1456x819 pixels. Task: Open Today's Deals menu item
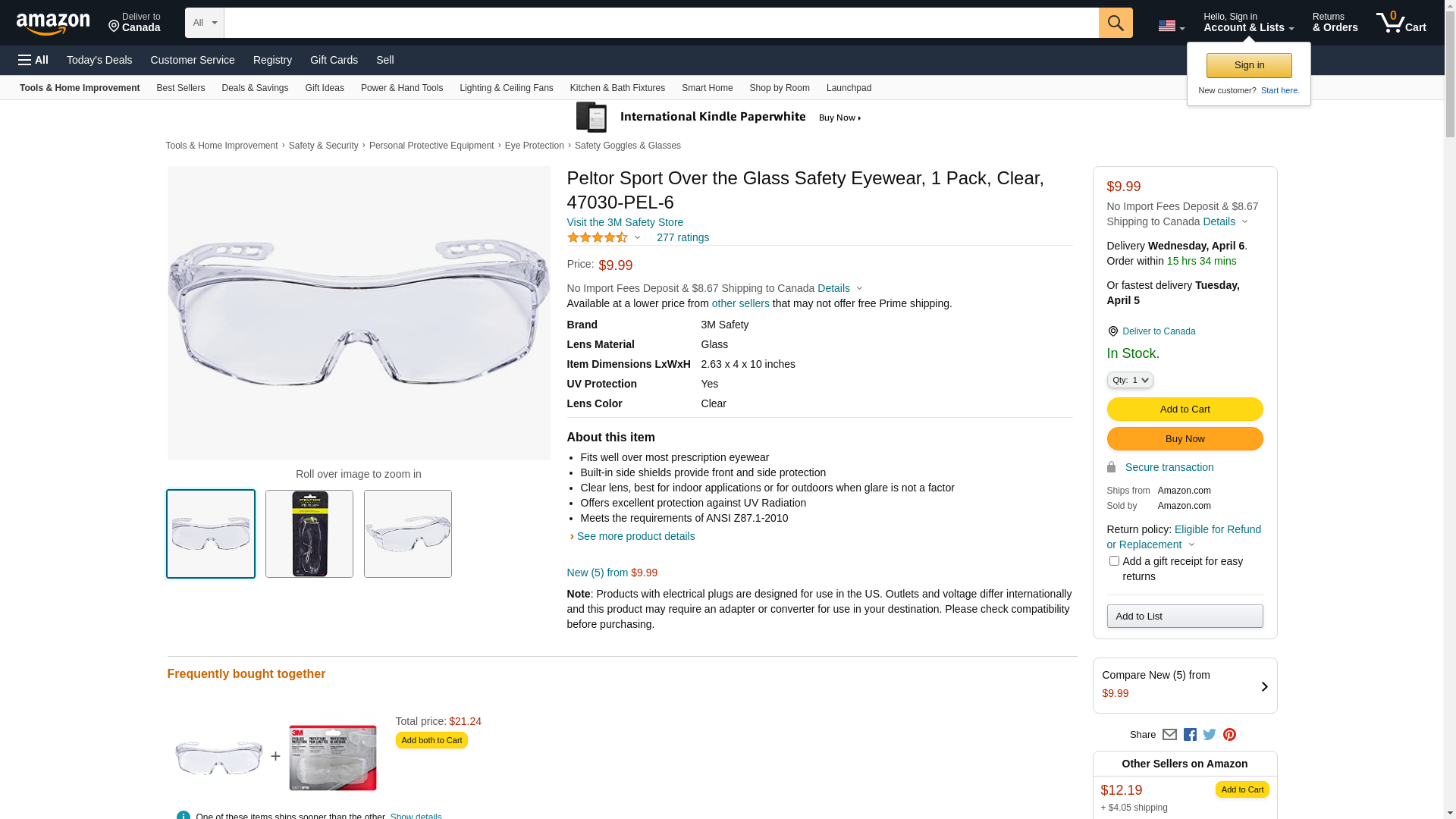99,60
